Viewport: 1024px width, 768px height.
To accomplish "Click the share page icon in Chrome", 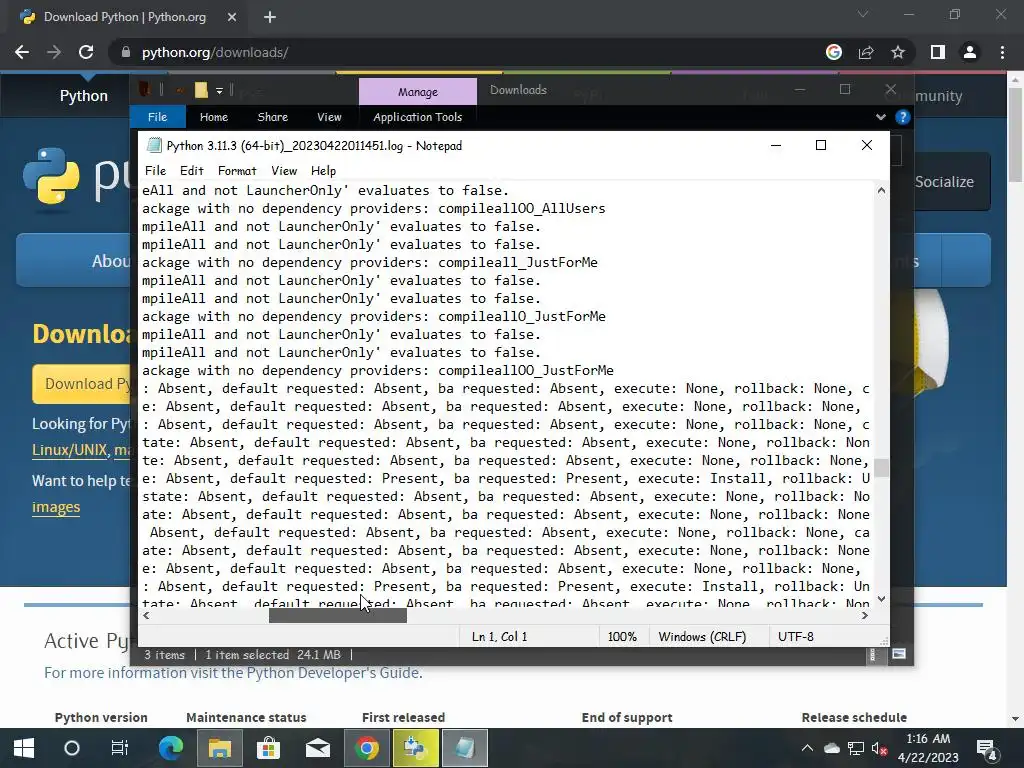I will (x=866, y=52).
